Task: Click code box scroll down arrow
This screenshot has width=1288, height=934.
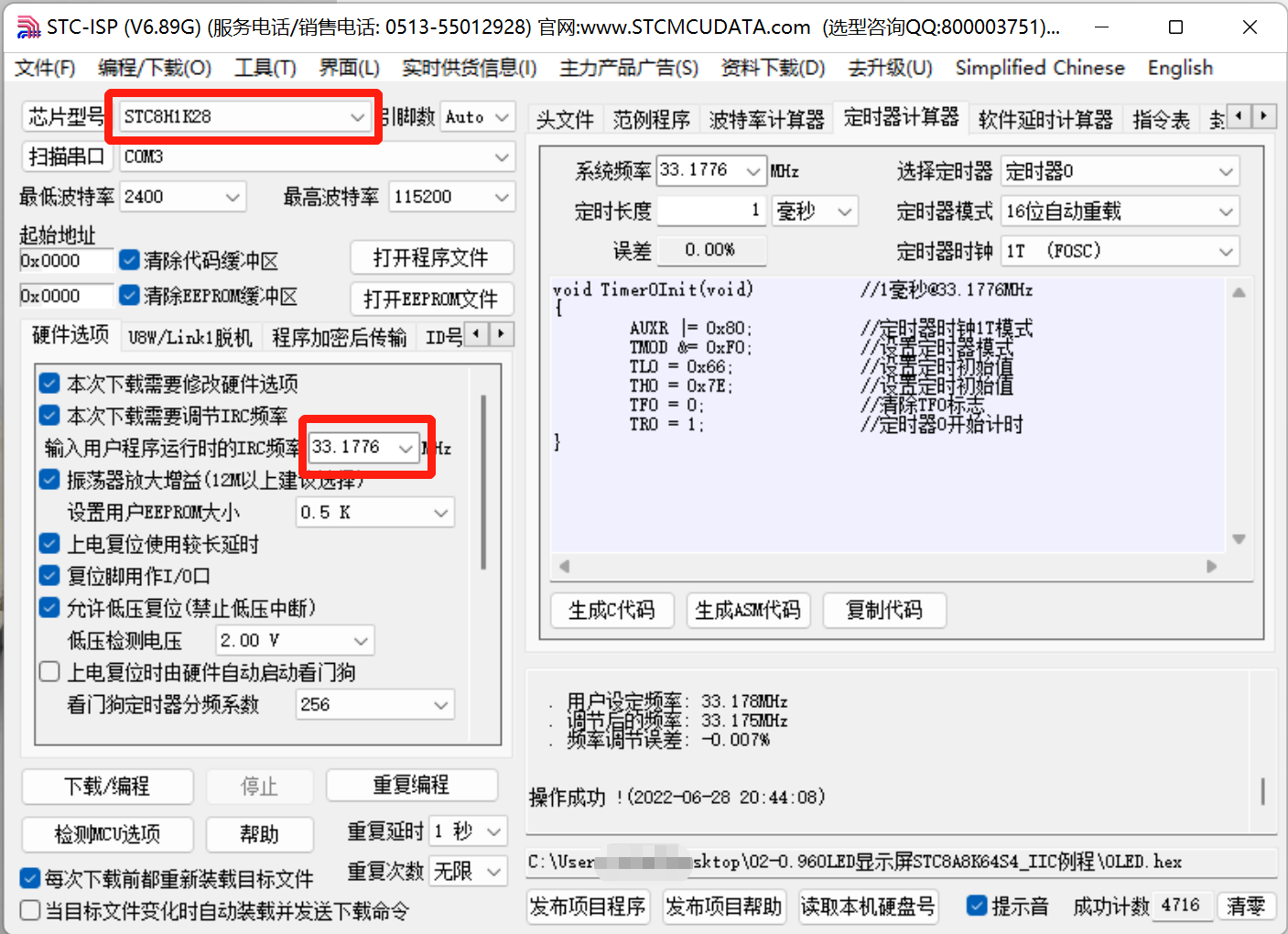Action: pyautogui.click(x=1239, y=539)
